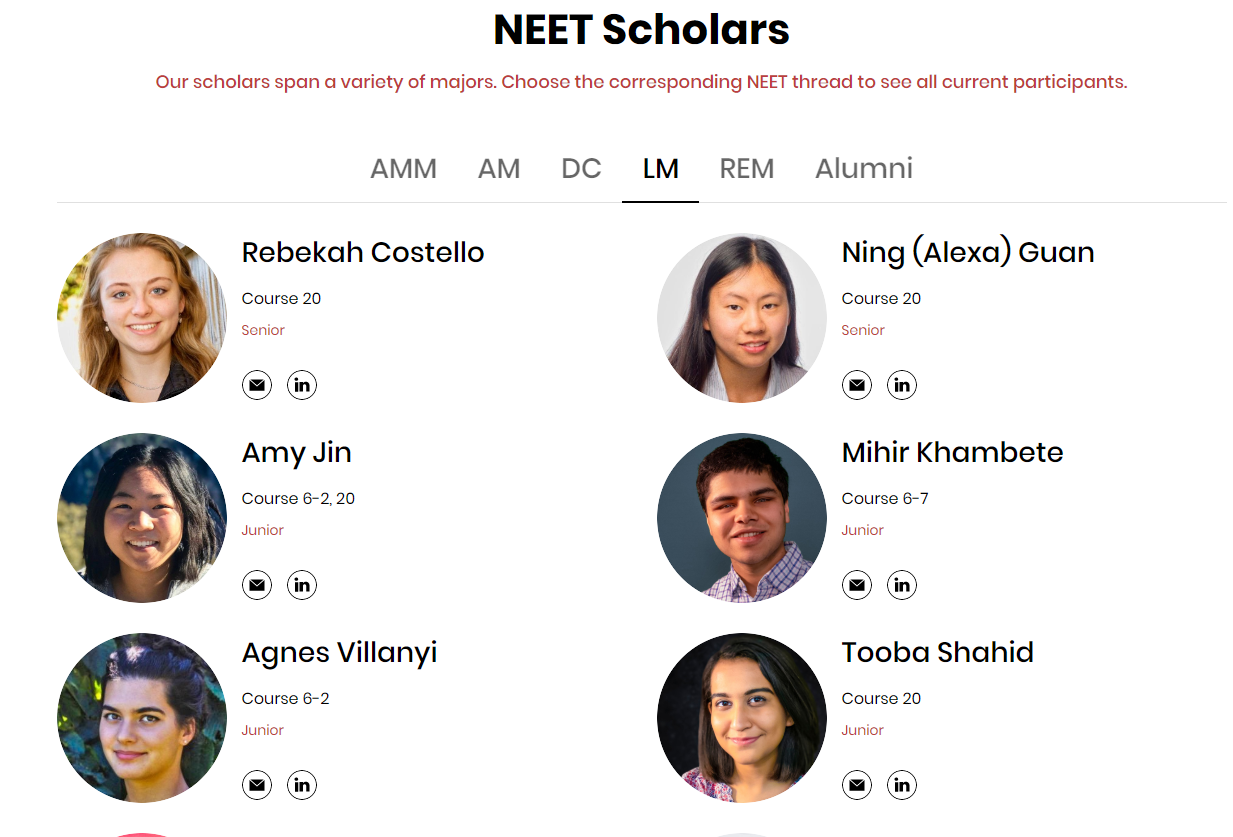Click Agnes Villanyi's LinkedIn icon
Screen dimensions: 1233x837
point(302,785)
